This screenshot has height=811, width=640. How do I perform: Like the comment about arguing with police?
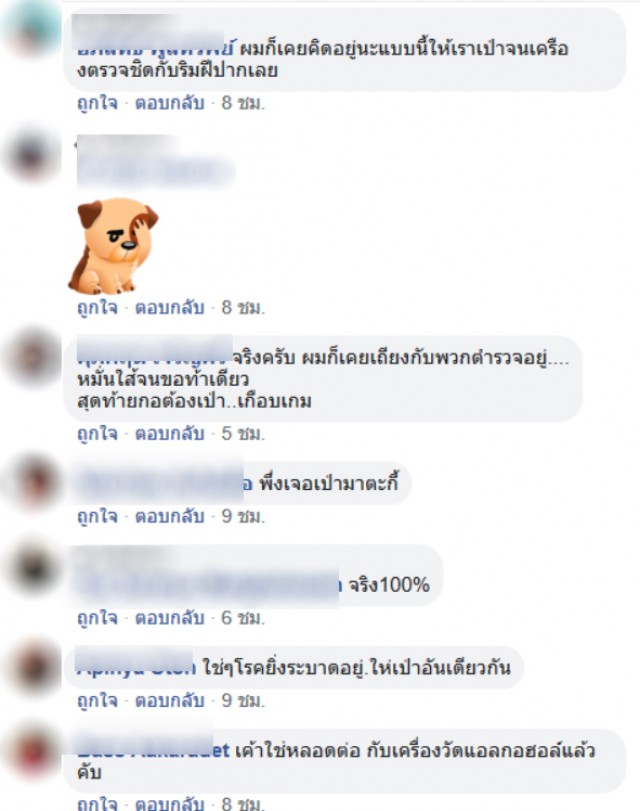97,433
